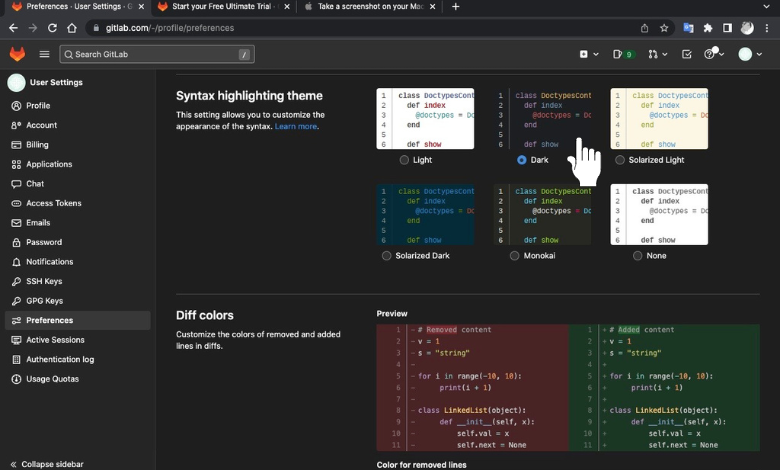
Task: Click the Authentication log icon
Action: (16, 359)
